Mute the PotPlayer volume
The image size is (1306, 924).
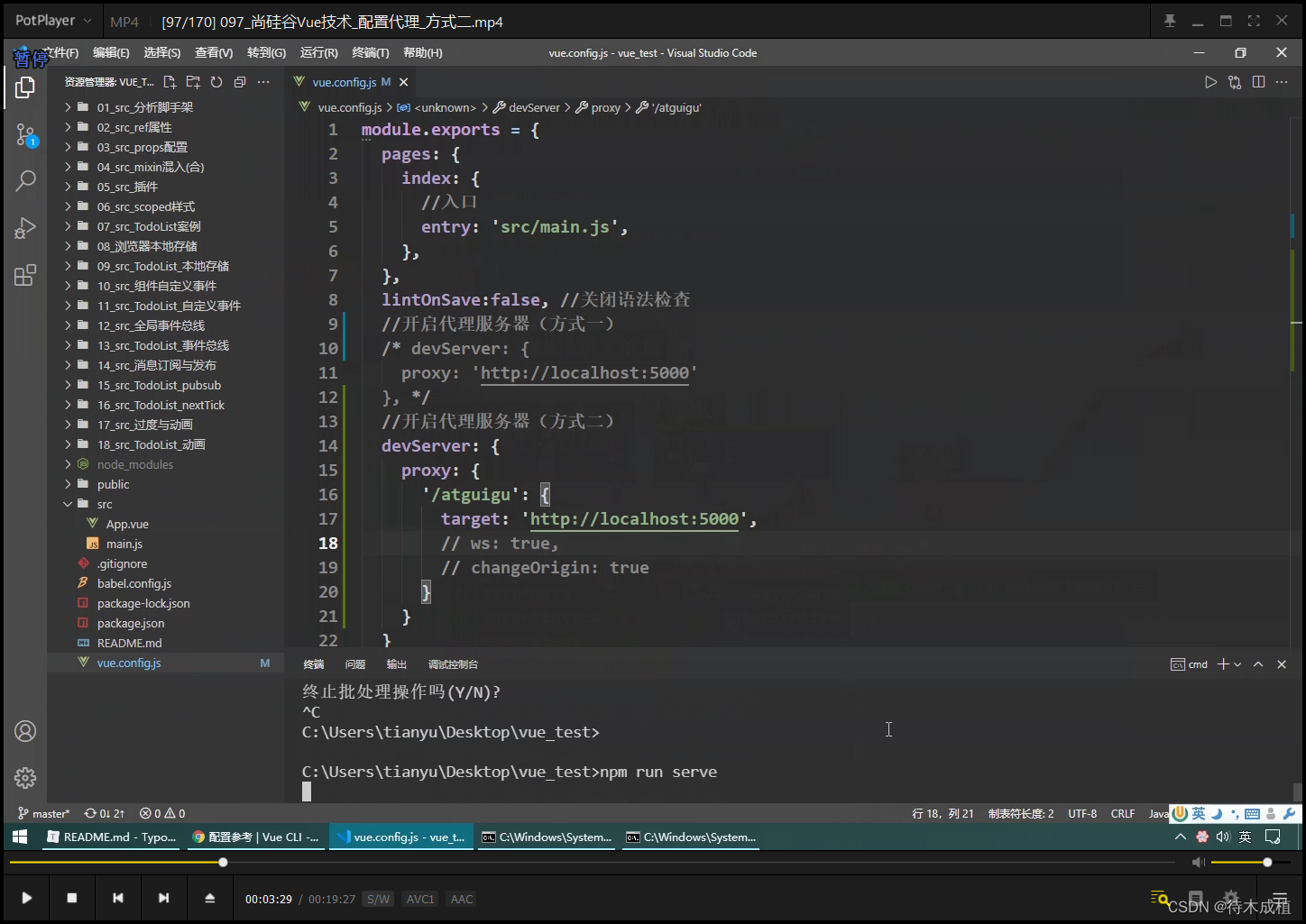[x=1198, y=863]
